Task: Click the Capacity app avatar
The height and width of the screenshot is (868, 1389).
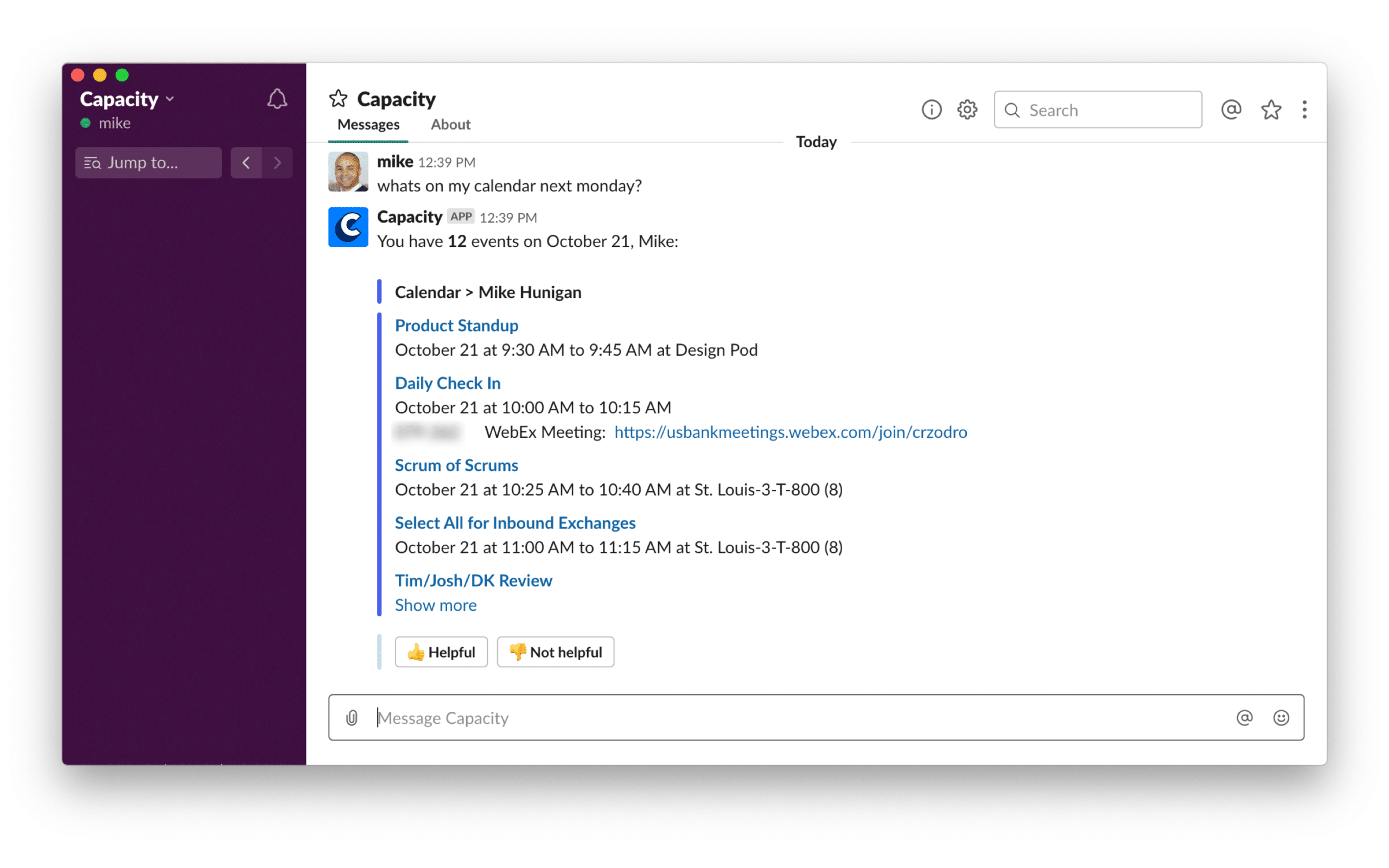Action: (348, 227)
